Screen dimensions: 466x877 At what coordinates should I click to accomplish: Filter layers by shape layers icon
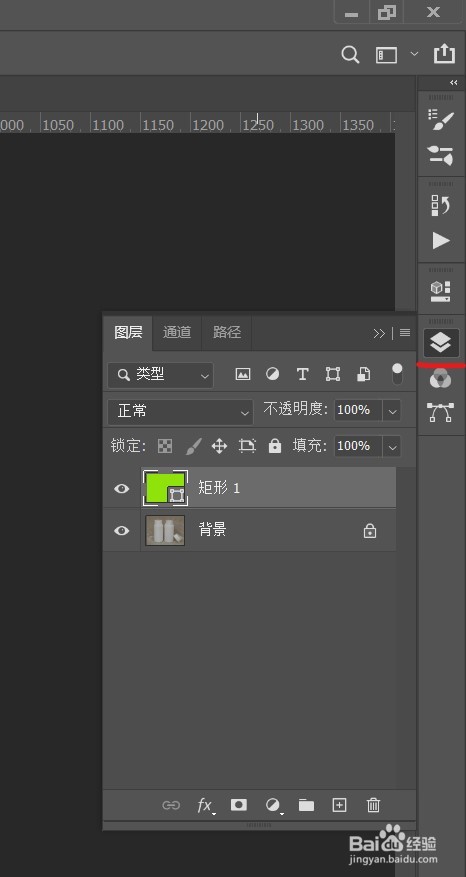click(x=333, y=375)
